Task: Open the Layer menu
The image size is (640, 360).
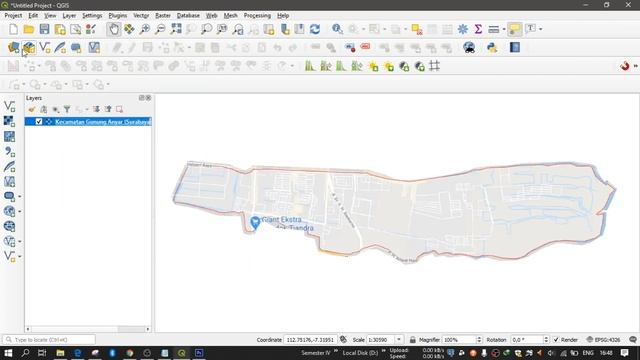Action: [x=69, y=16]
